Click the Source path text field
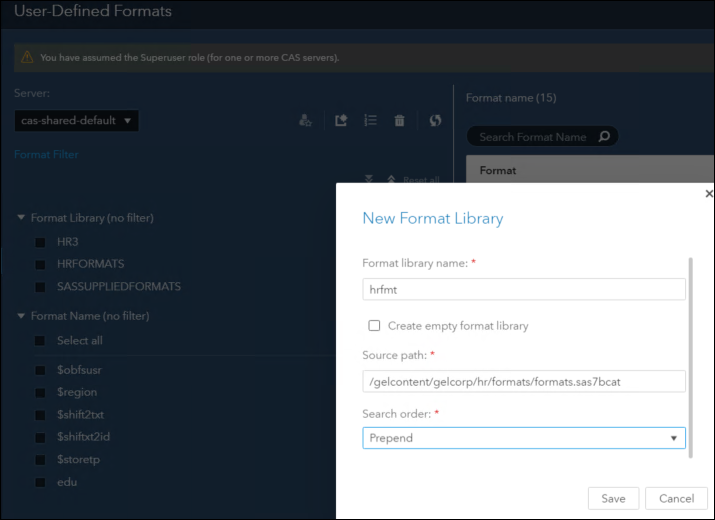715x520 pixels. point(523,381)
